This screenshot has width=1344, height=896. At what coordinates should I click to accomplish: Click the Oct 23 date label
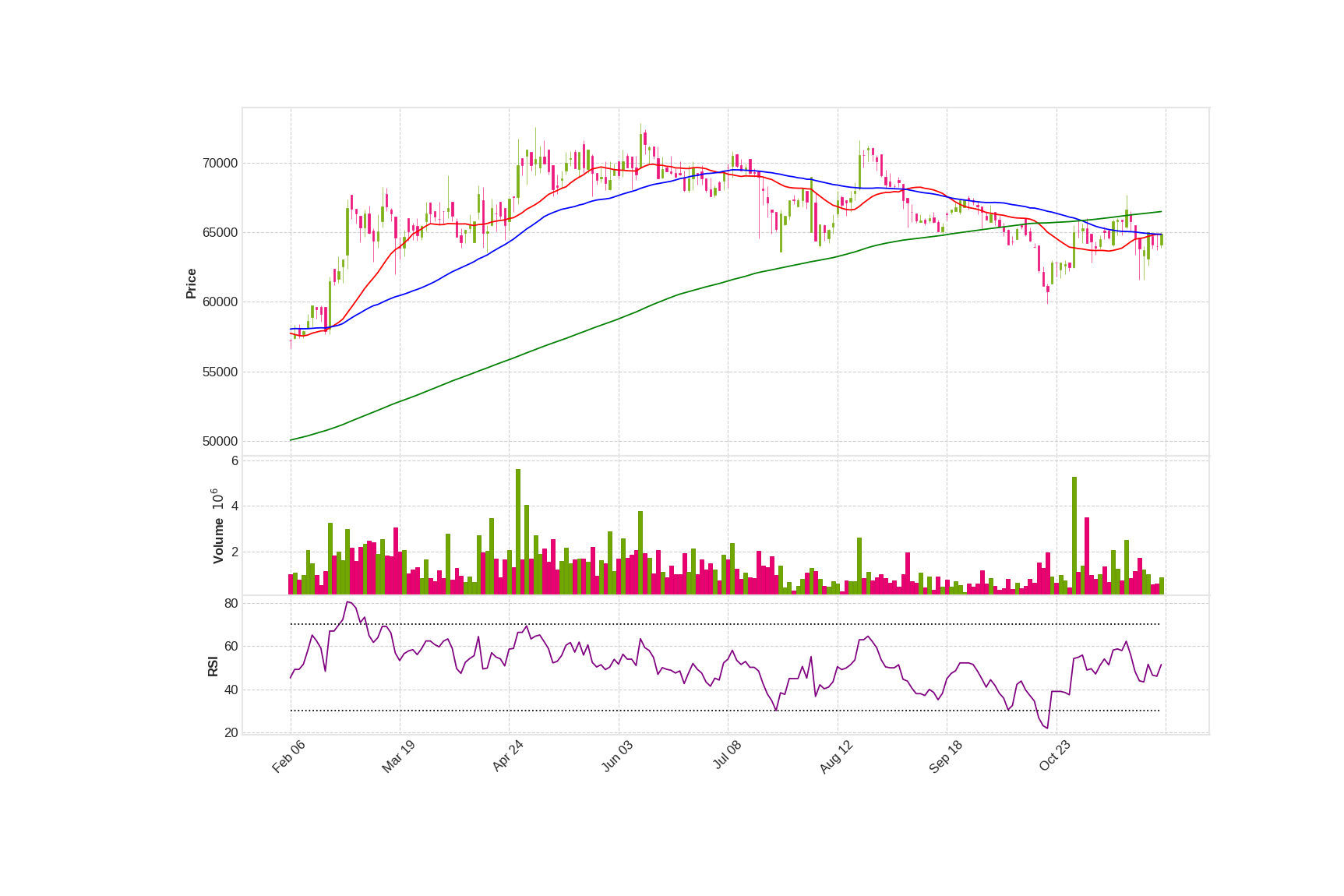(1055, 757)
